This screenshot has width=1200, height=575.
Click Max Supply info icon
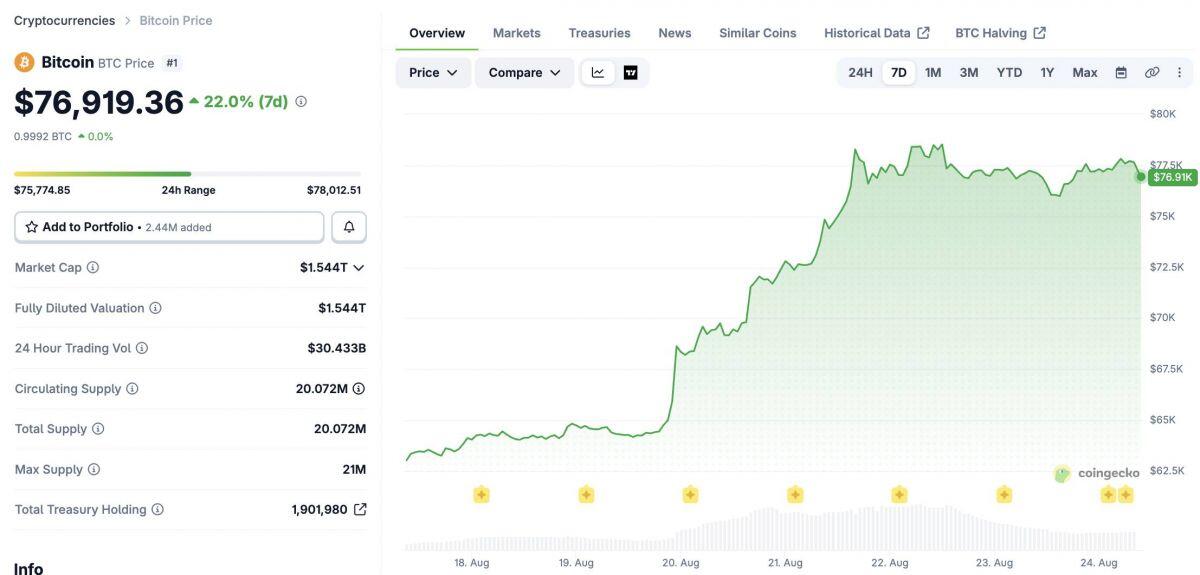pyautogui.click(x=93, y=469)
